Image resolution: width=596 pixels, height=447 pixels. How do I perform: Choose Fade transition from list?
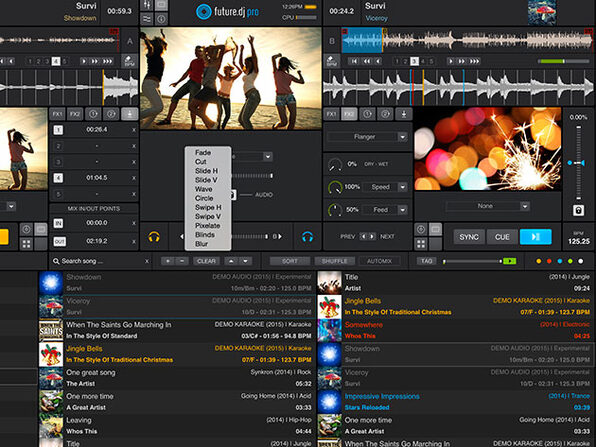click(203, 152)
